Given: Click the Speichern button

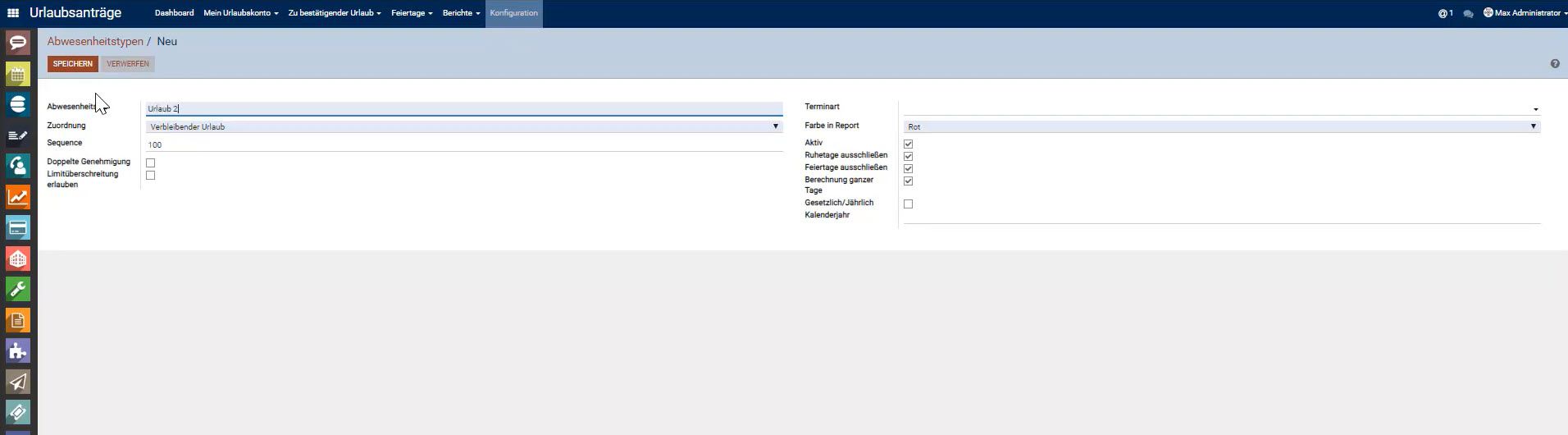Looking at the screenshot, I should [x=72, y=64].
